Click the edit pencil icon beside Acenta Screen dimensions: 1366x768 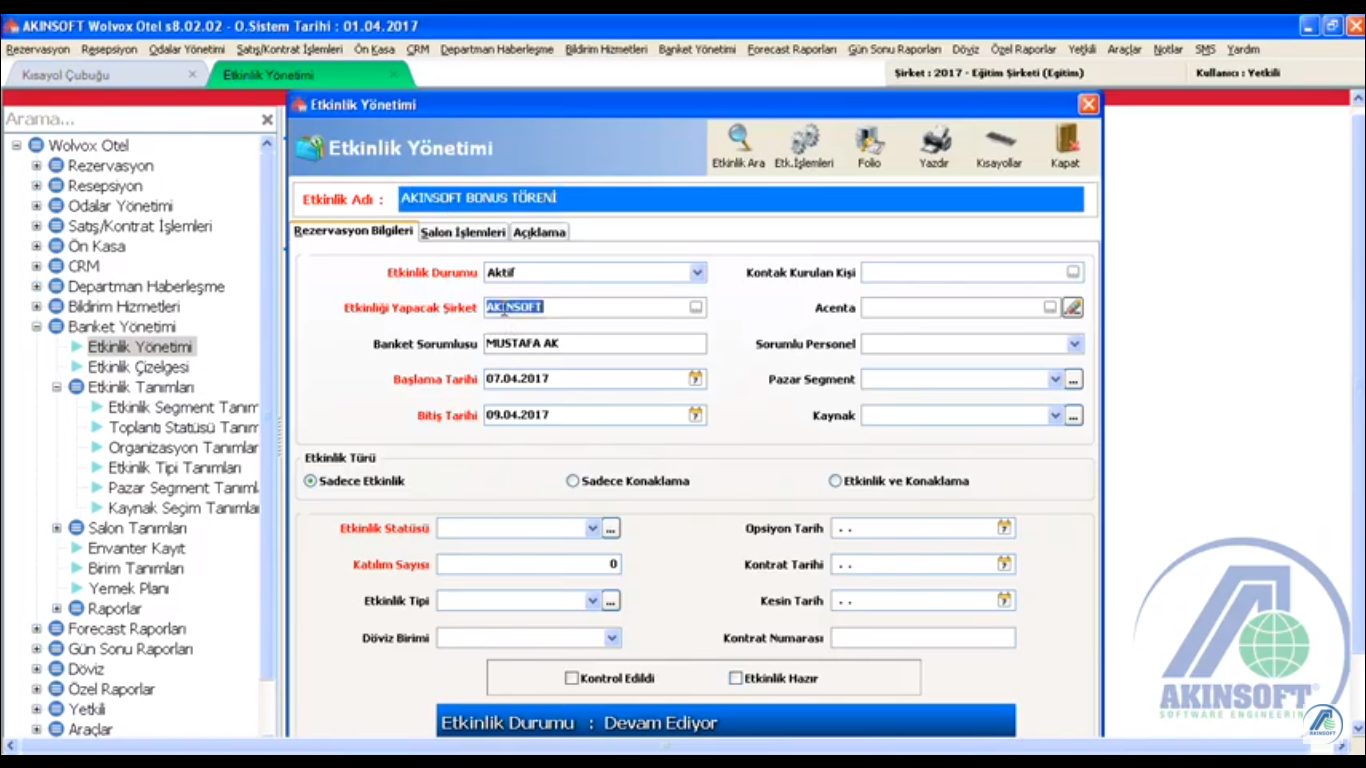click(x=1073, y=308)
